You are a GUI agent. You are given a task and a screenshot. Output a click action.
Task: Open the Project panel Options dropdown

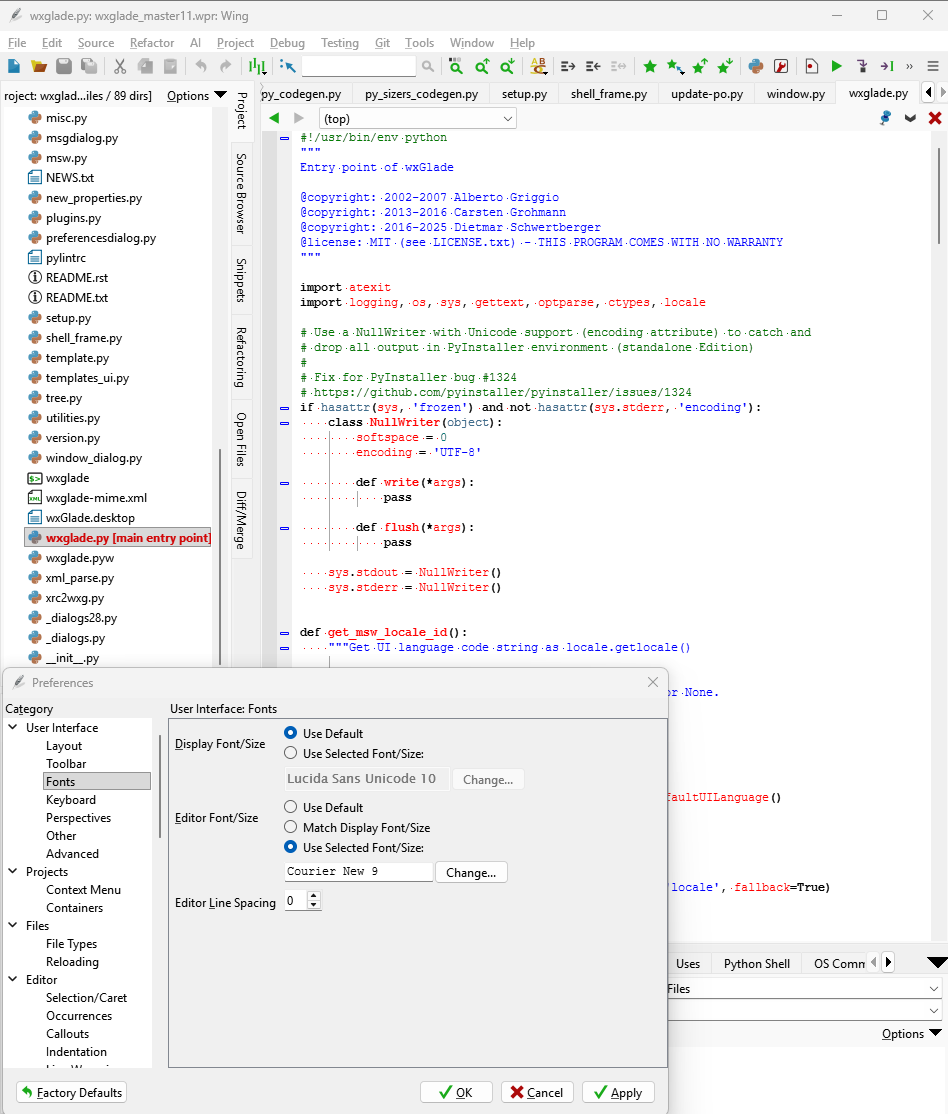197,96
